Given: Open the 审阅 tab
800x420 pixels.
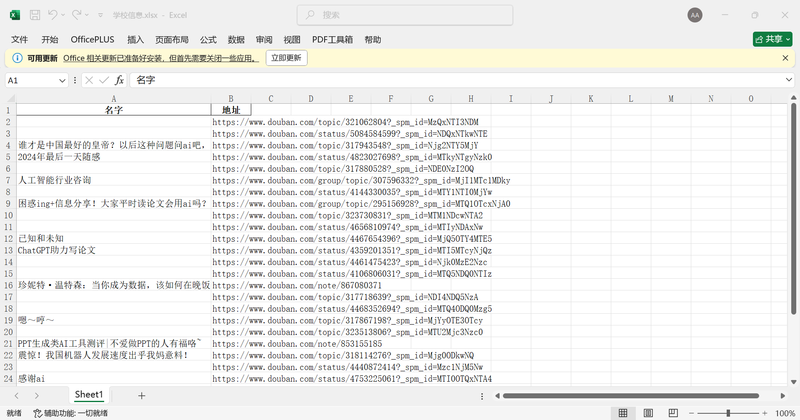Looking at the screenshot, I should coord(264,39).
